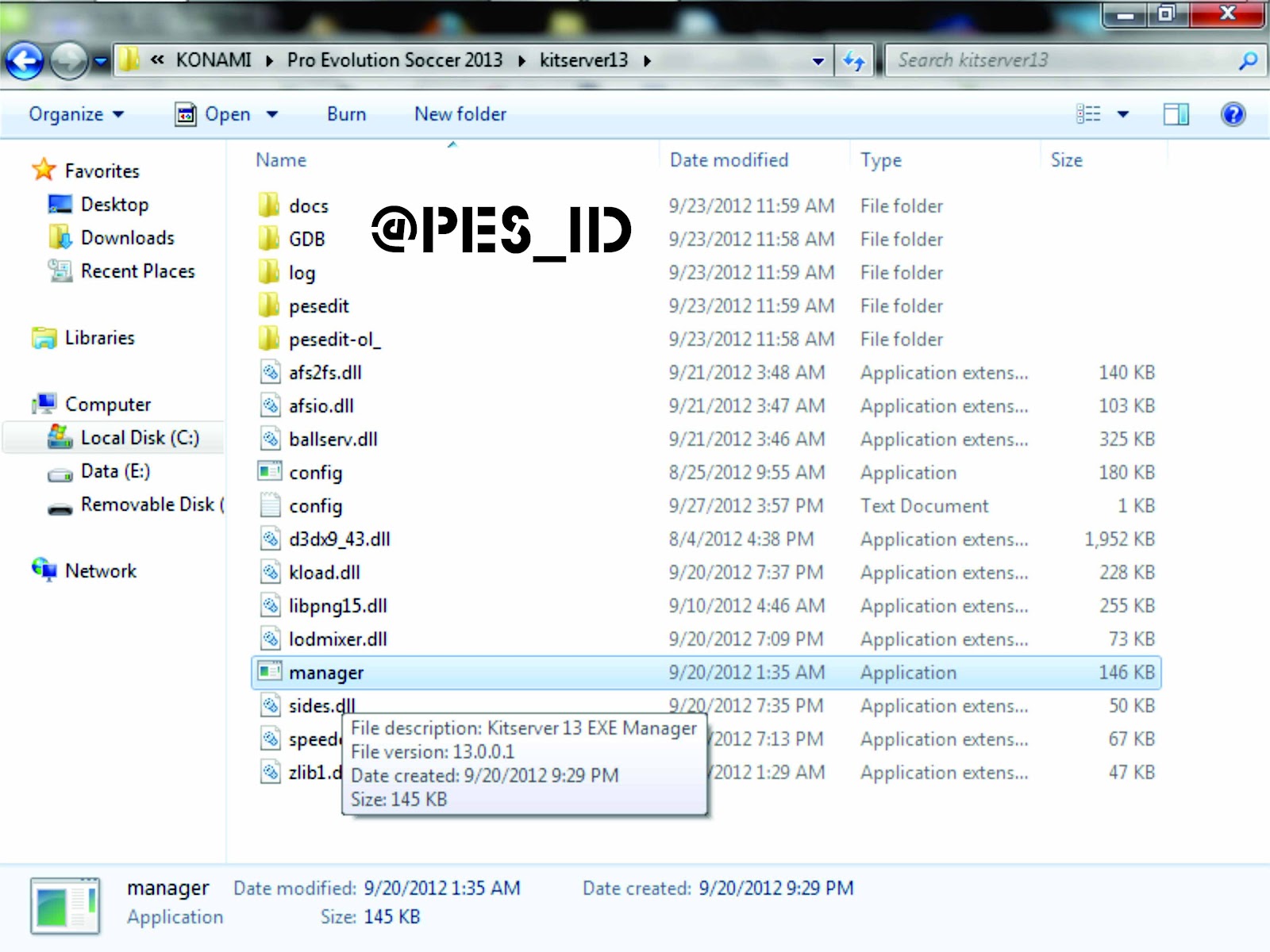The image size is (1270, 952).
Task: Sort by the Name column header
Action: tap(281, 160)
